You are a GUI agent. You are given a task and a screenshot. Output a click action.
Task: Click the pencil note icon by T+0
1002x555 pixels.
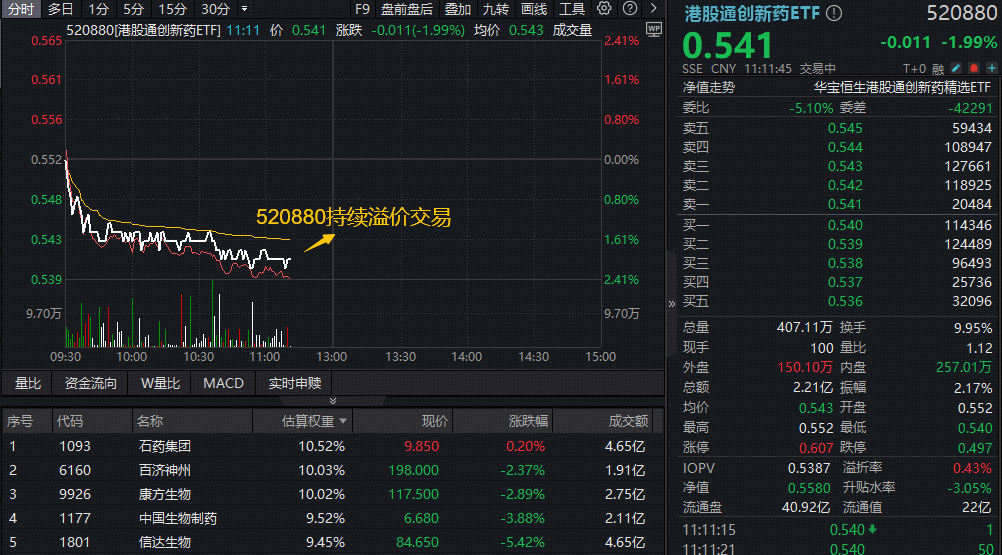956,69
